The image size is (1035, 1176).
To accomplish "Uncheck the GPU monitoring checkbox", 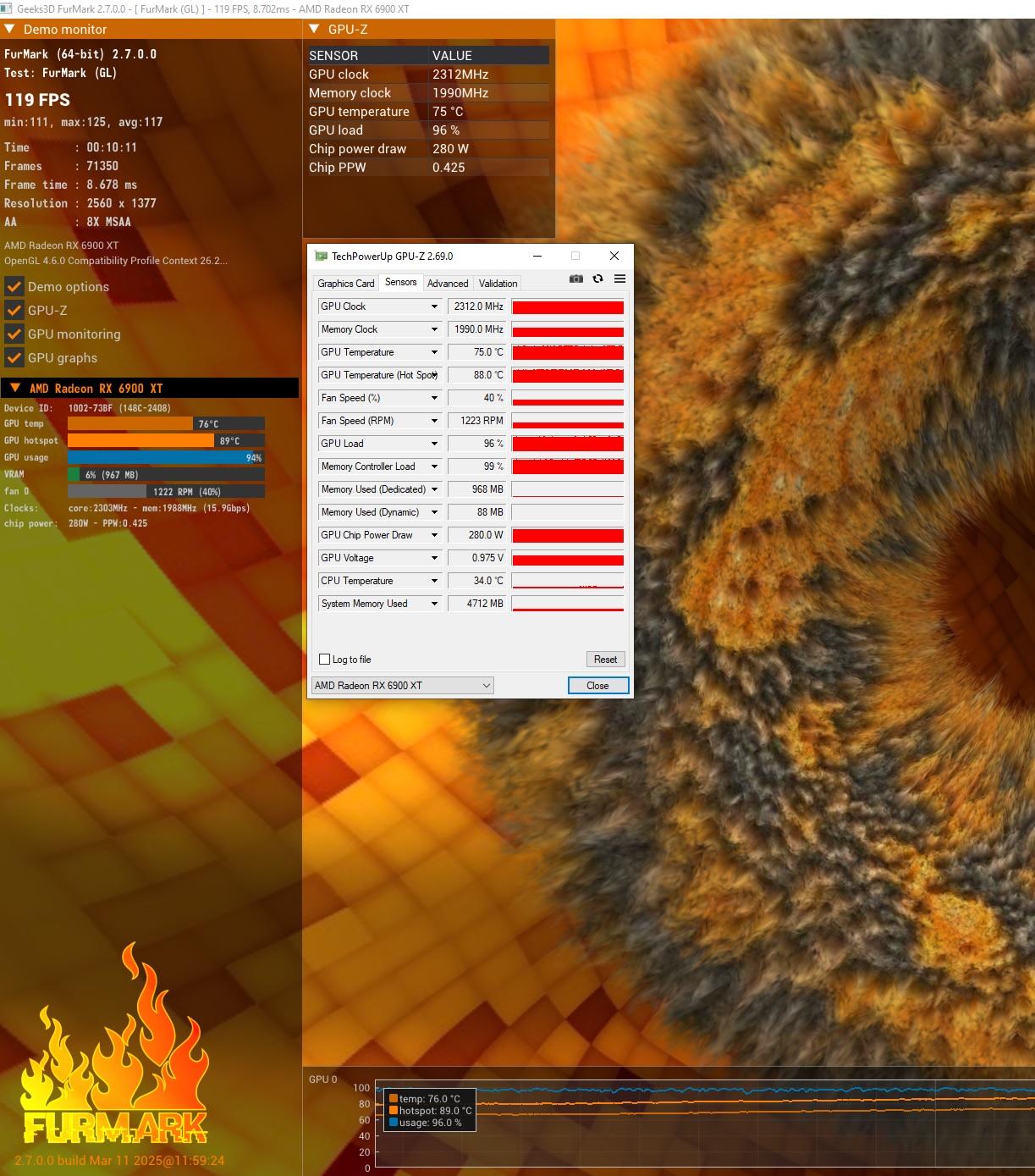I will coord(14,334).
